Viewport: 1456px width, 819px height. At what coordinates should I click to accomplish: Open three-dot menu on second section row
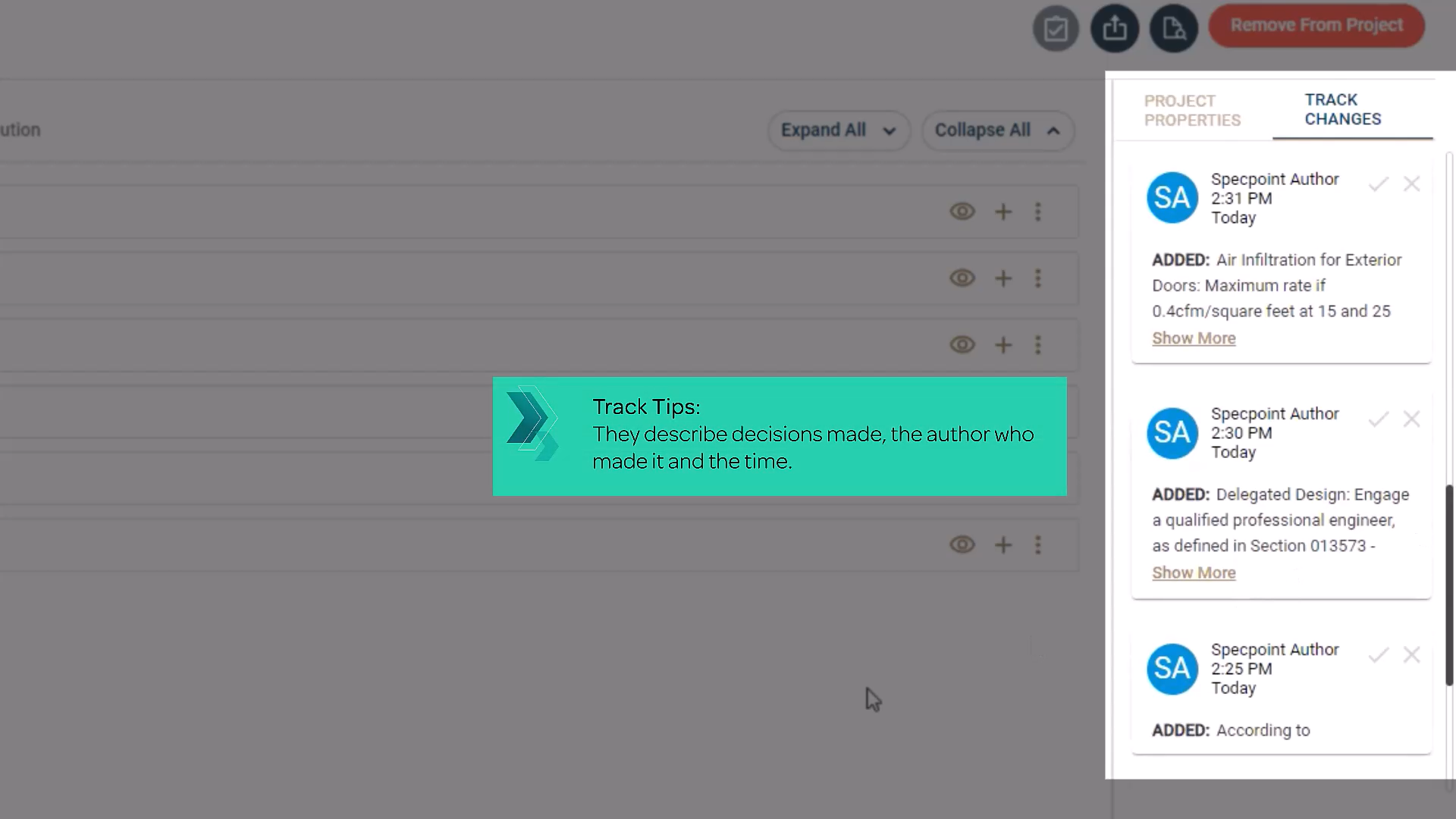(1038, 278)
